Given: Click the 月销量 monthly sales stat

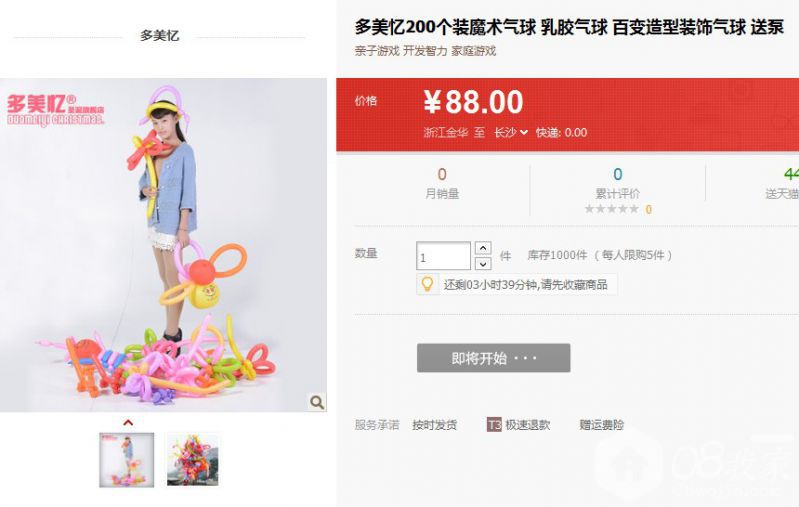Looking at the screenshot, I should pyautogui.click(x=442, y=183).
